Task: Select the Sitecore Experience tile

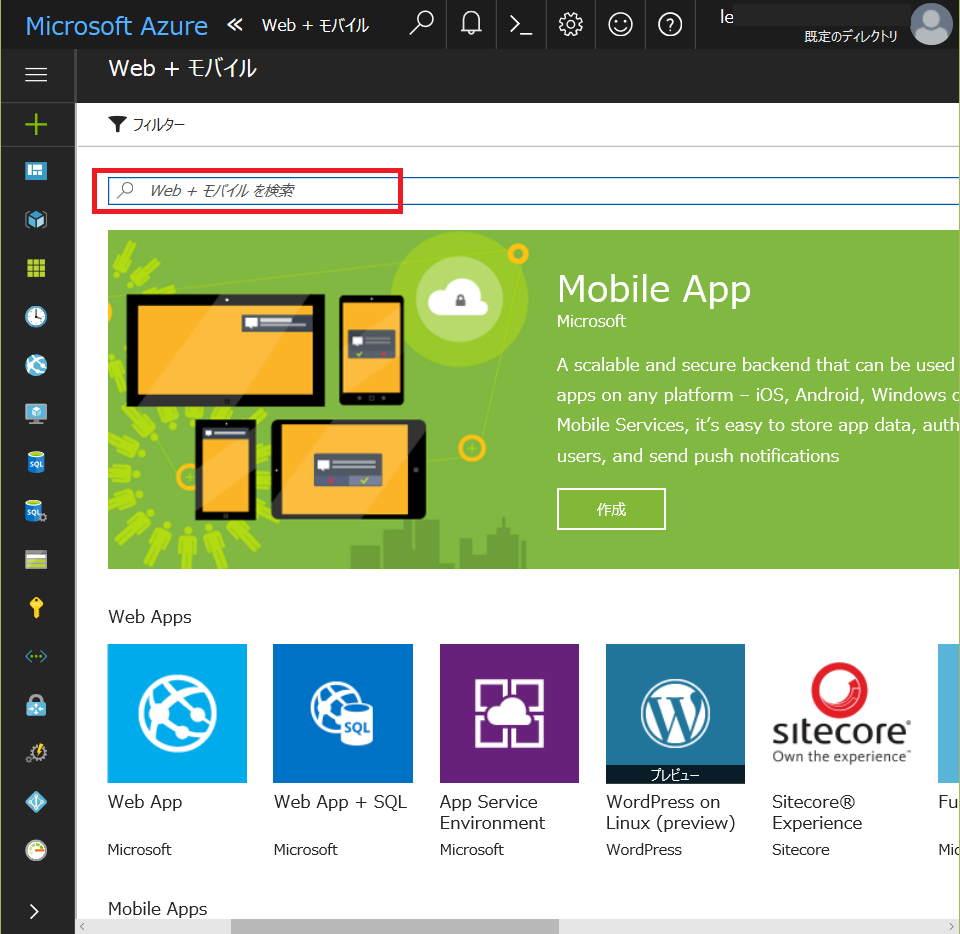Action: point(842,714)
